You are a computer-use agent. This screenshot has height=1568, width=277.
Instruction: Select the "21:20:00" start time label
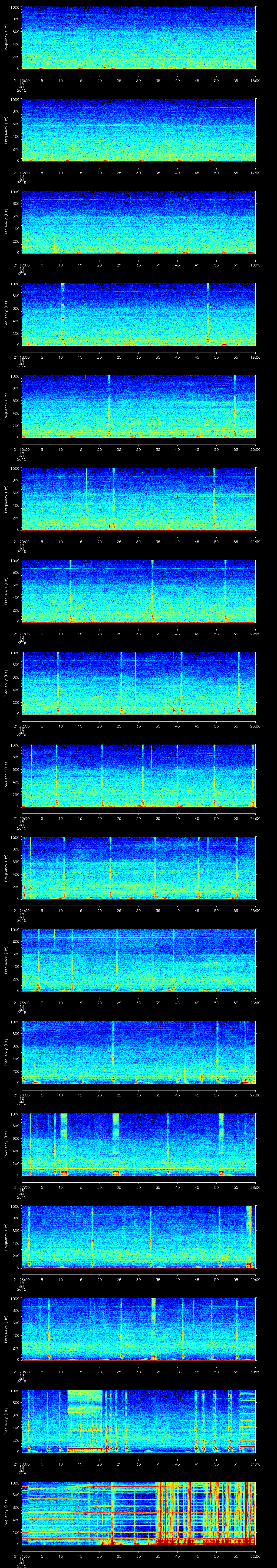21,542
